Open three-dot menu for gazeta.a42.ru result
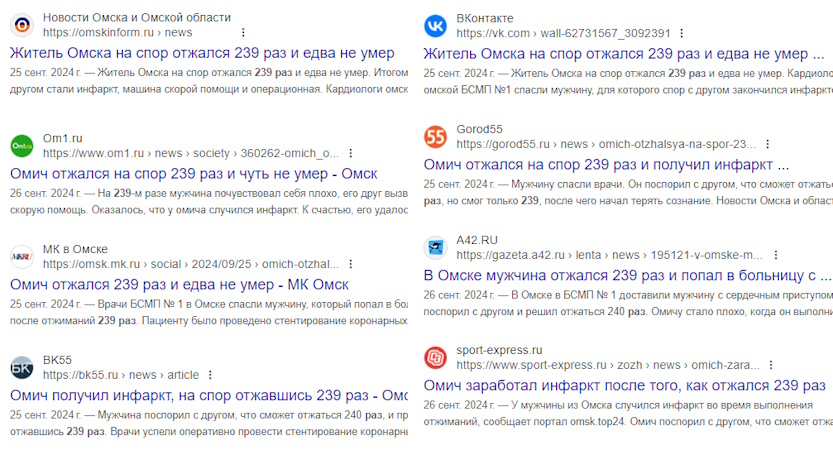Screen dimensions: 833x455 (x=776, y=255)
